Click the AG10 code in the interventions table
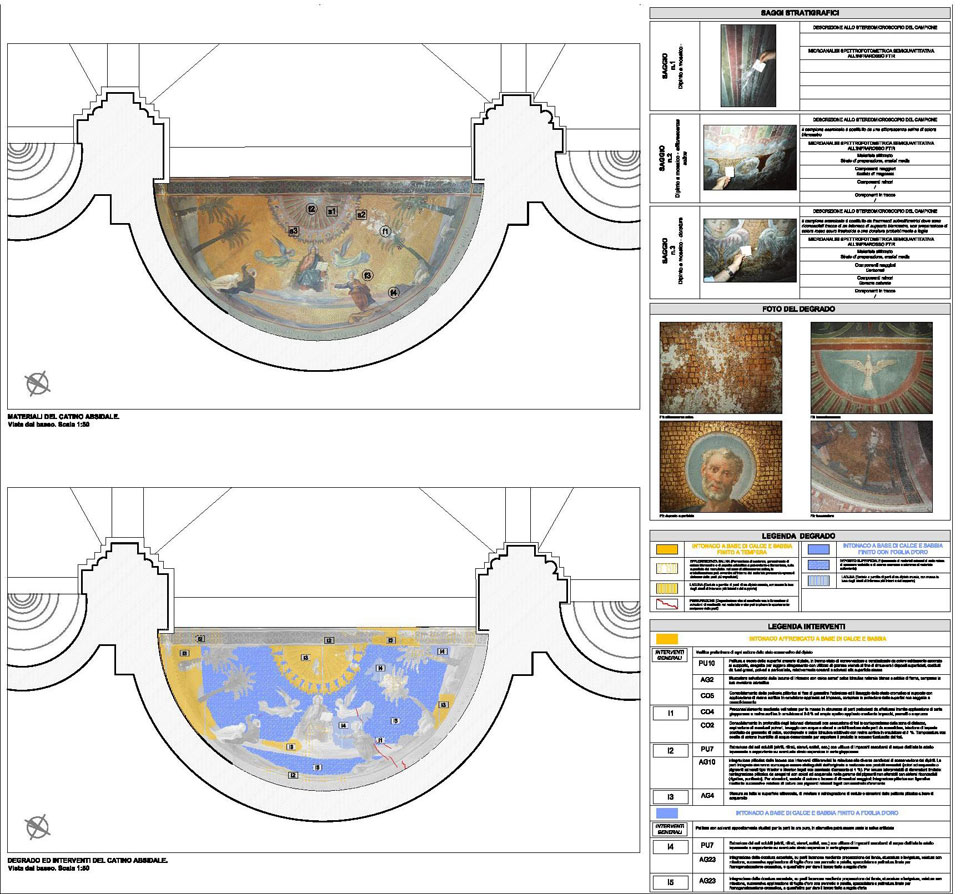 pos(707,762)
